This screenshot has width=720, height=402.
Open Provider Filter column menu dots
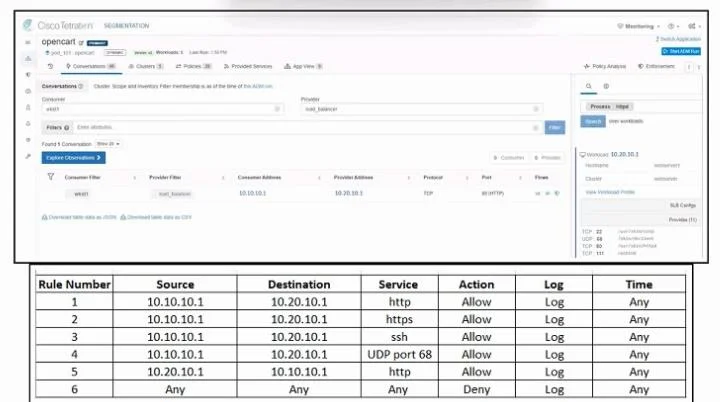[223, 177]
